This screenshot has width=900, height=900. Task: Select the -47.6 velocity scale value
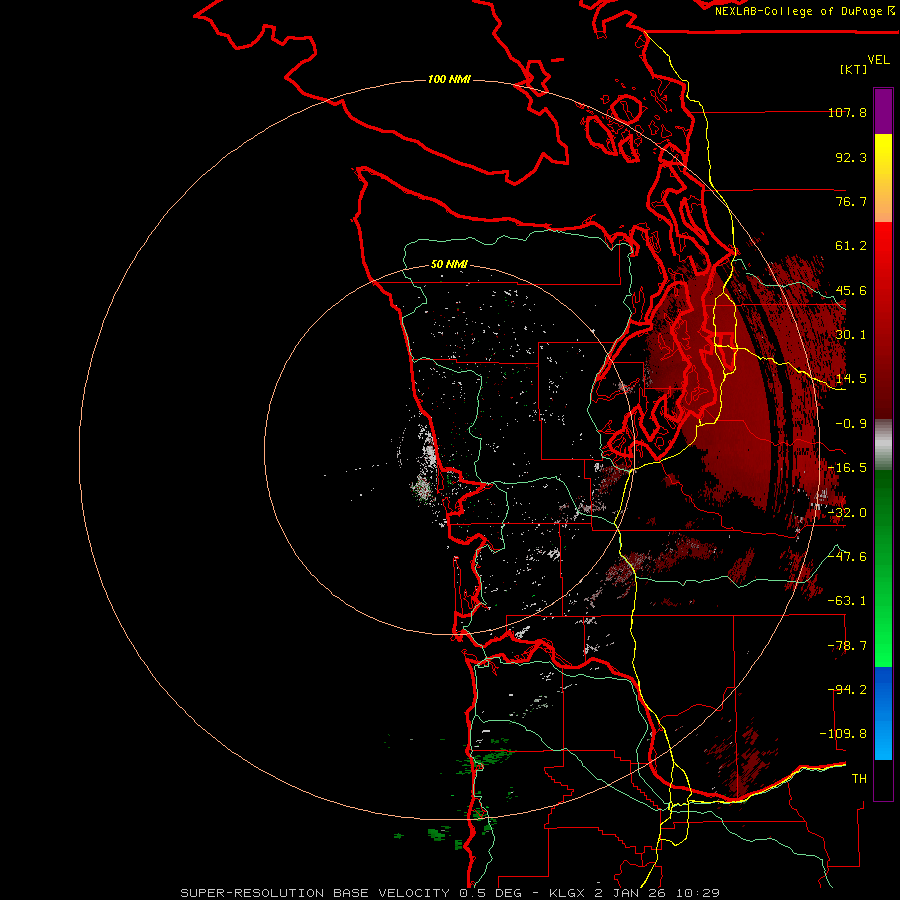tap(847, 557)
